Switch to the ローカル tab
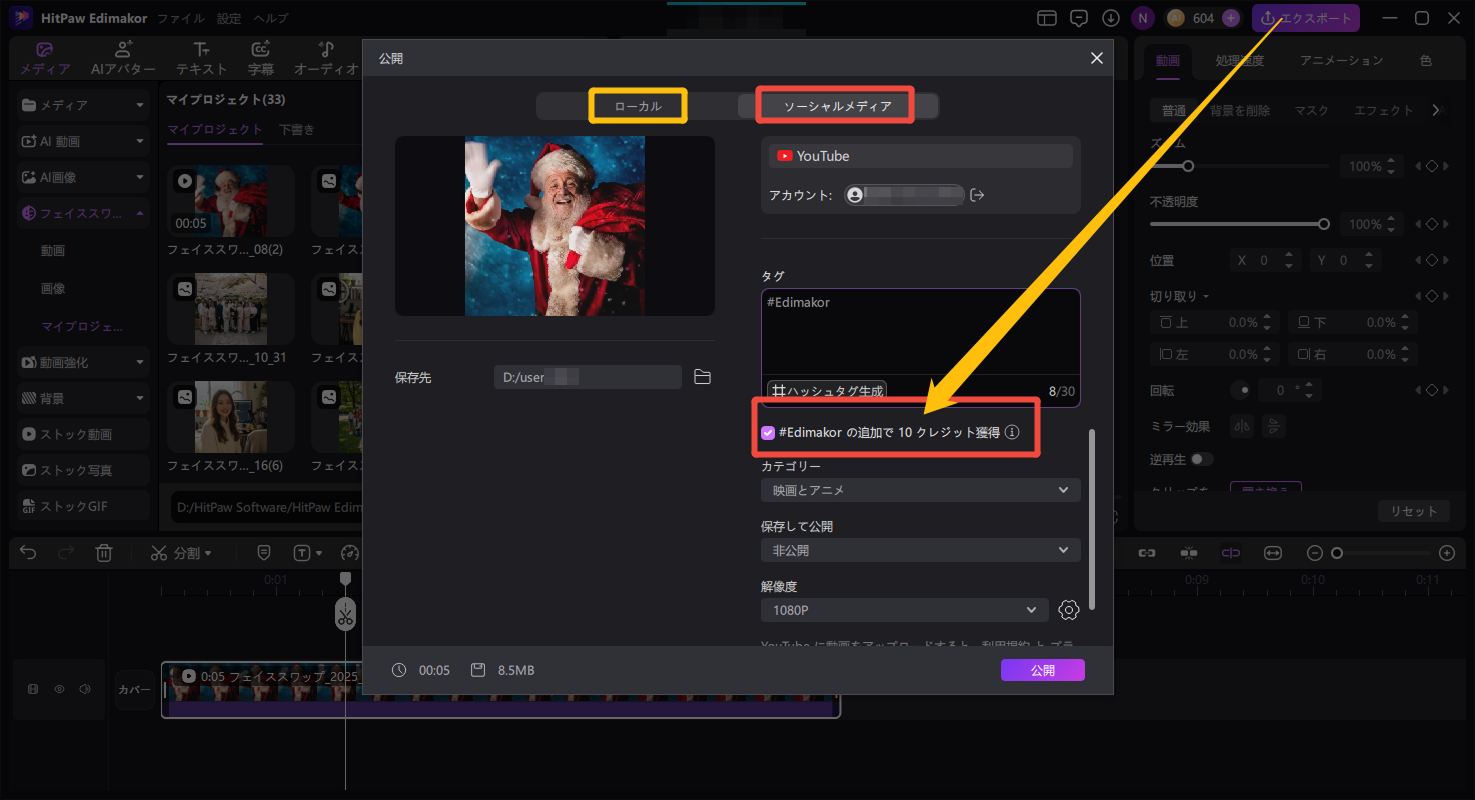The height and width of the screenshot is (800, 1475). click(637, 106)
